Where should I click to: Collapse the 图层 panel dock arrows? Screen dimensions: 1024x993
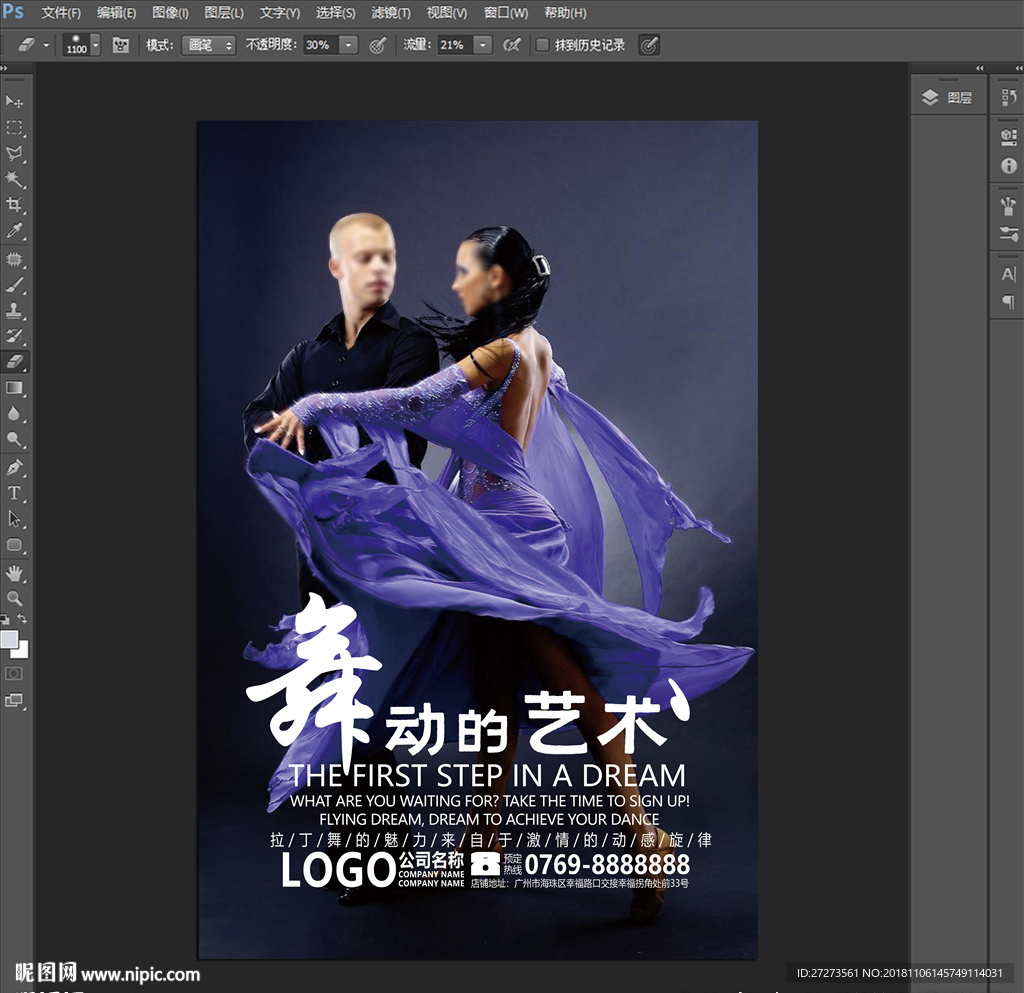coord(979,68)
